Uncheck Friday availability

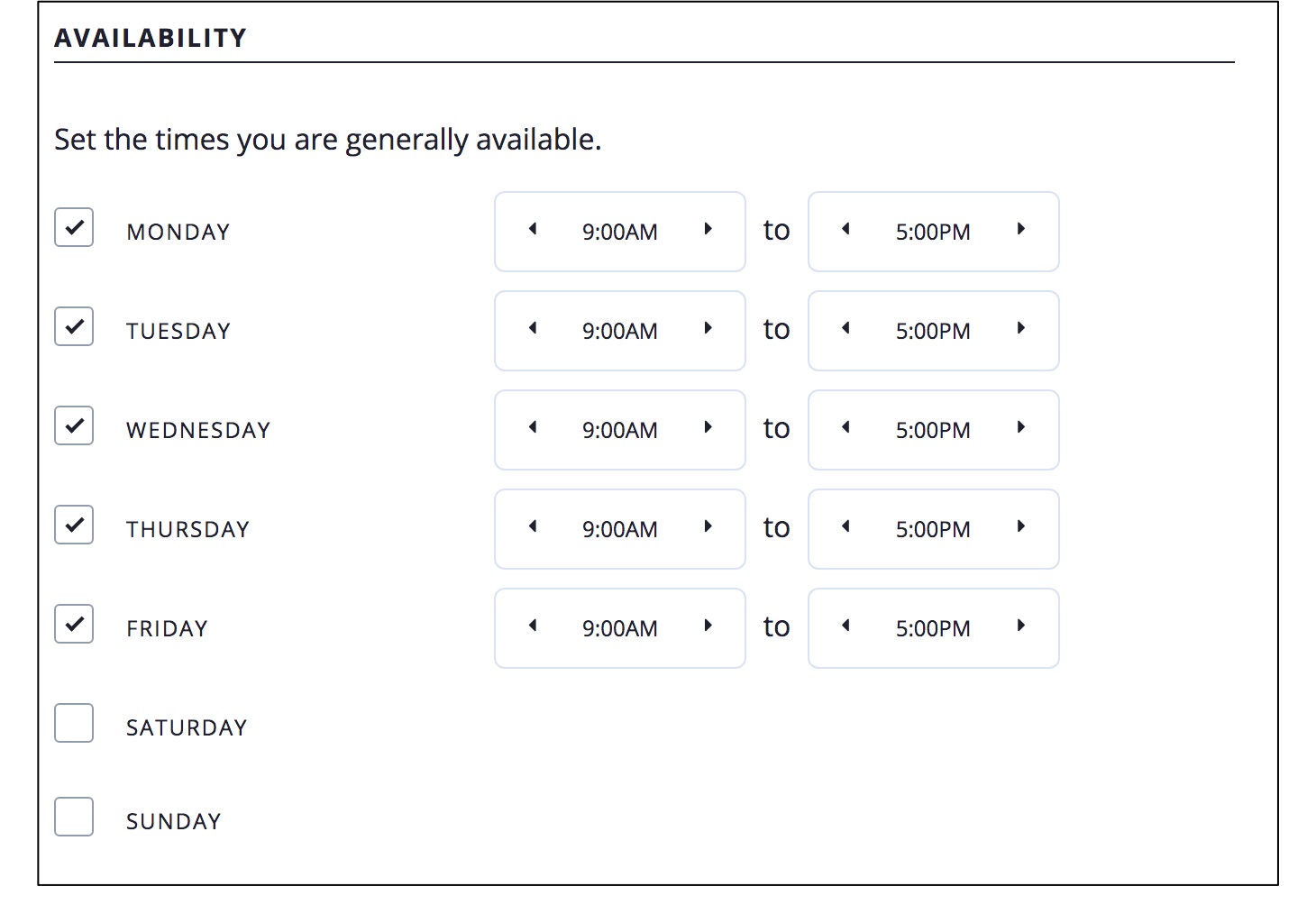74,624
